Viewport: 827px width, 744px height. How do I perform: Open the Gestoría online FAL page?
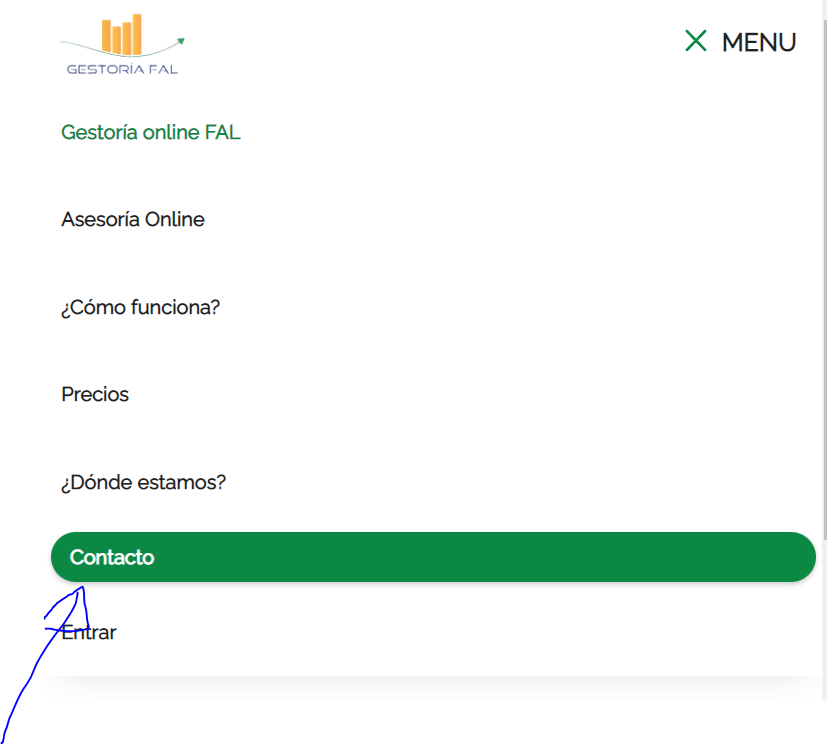point(151,132)
